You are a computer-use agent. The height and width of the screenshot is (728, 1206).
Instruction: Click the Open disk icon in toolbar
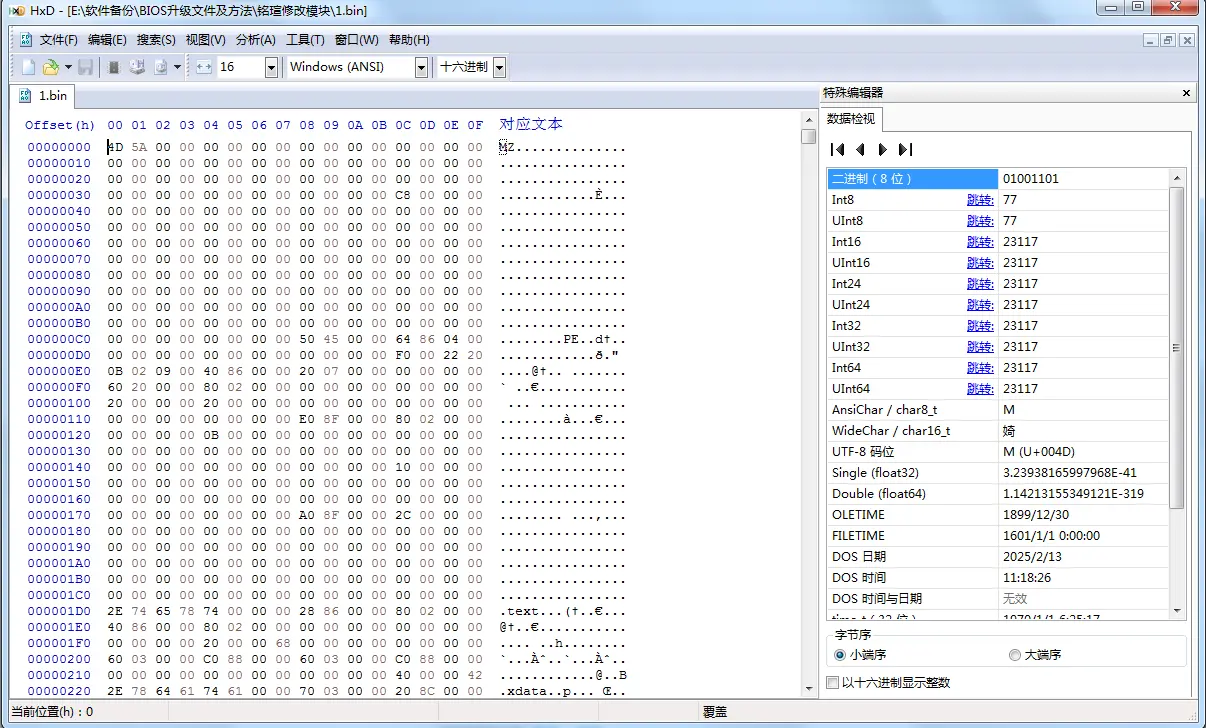pos(137,67)
